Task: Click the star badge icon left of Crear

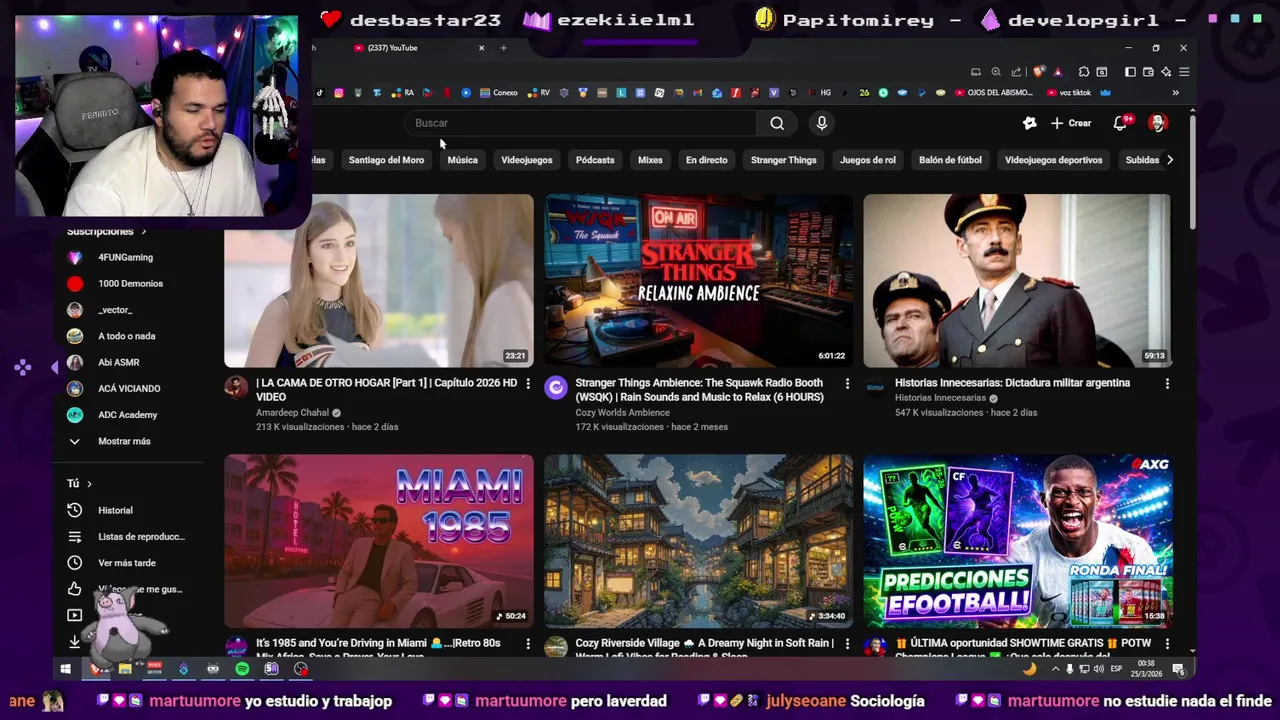Action: pos(1030,123)
